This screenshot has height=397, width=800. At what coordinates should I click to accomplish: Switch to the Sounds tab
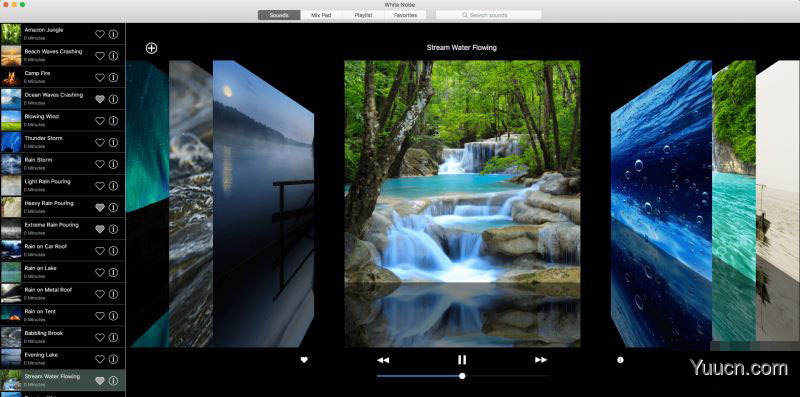click(x=279, y=15)
